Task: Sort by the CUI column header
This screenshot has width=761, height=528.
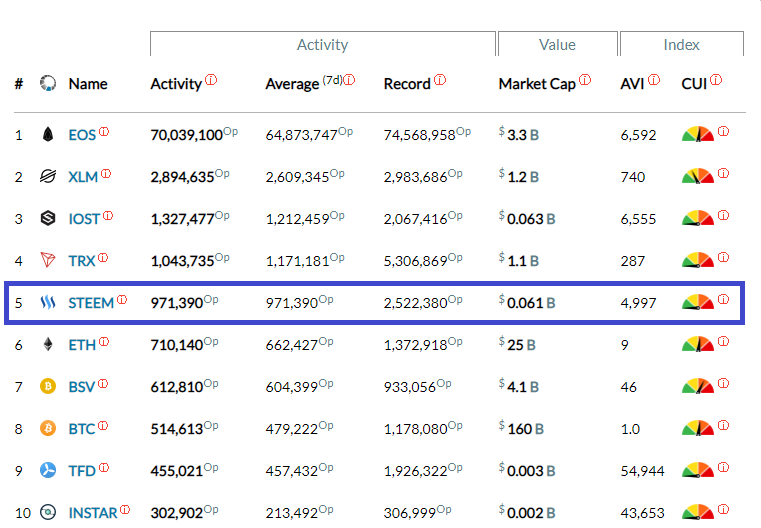Action: [x=694, y=84]
